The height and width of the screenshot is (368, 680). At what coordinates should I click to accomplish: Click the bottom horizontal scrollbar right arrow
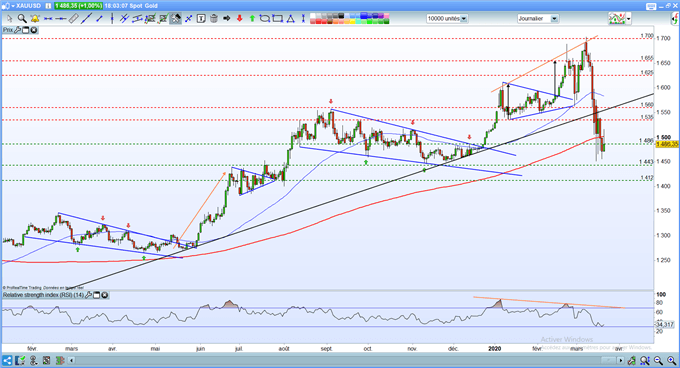click(621, 361)
